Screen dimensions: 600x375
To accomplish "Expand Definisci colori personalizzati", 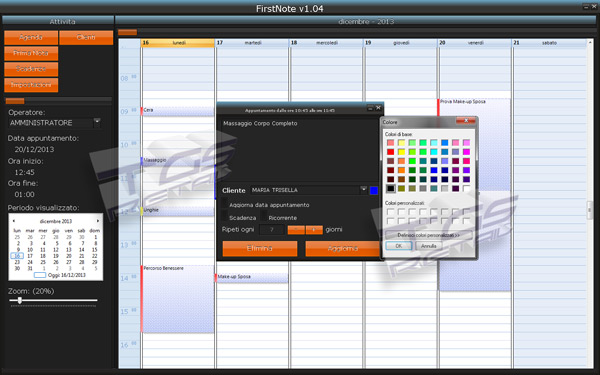I will point(429,235).
